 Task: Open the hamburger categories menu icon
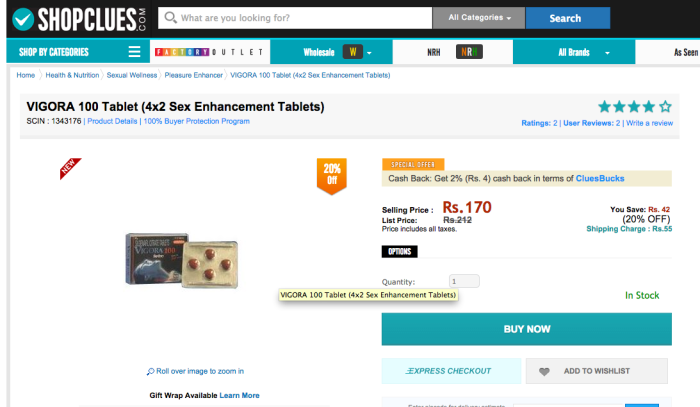tap(134, 52)
